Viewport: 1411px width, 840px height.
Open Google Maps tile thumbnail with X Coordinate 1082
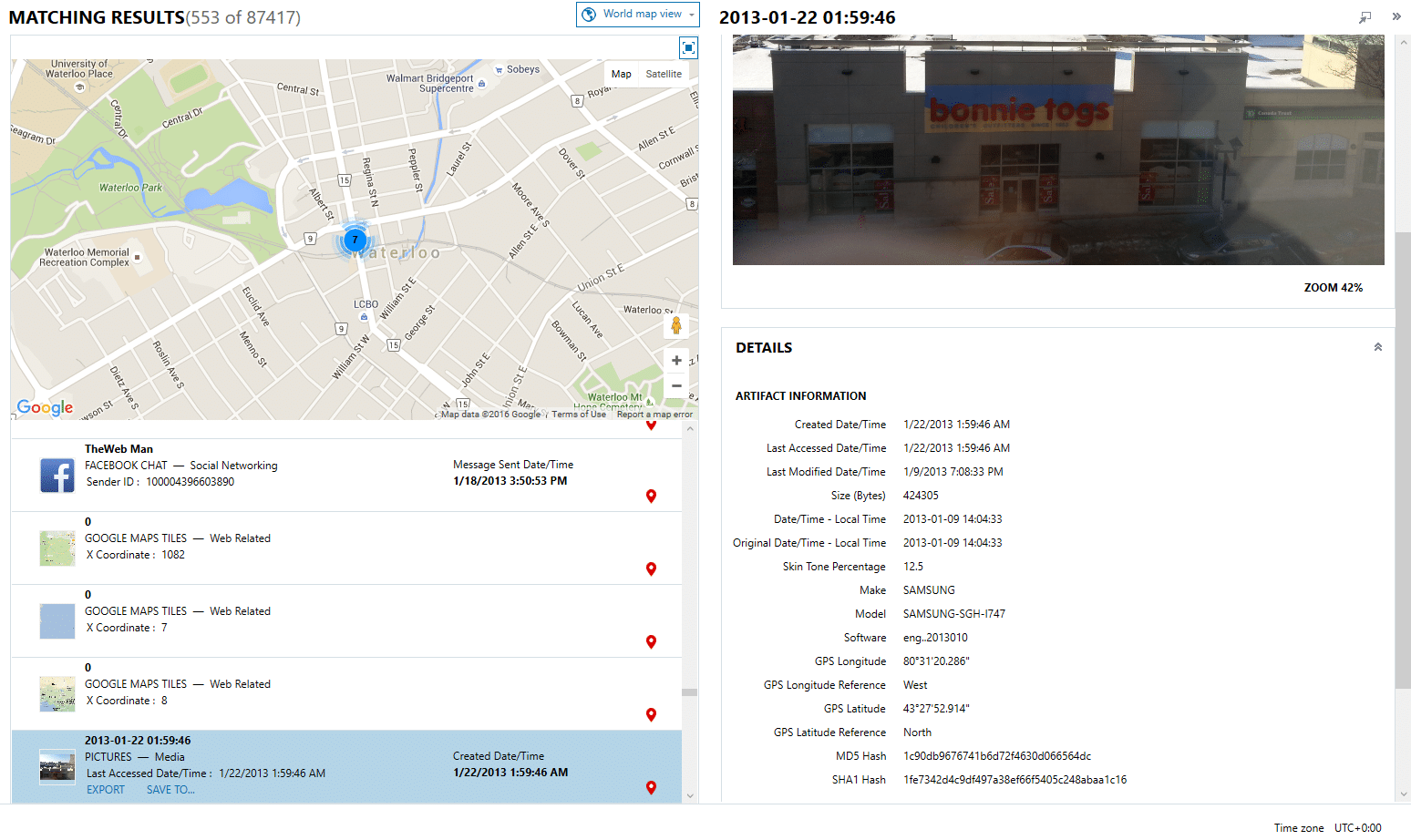57,548
